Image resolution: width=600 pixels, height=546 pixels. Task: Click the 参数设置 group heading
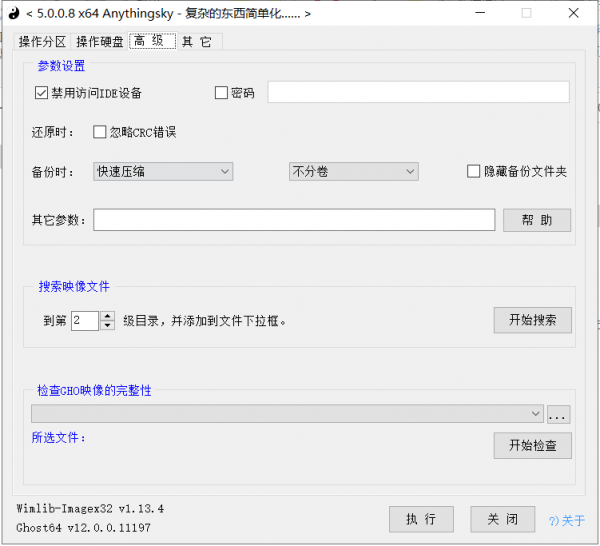tap(61, 66)
